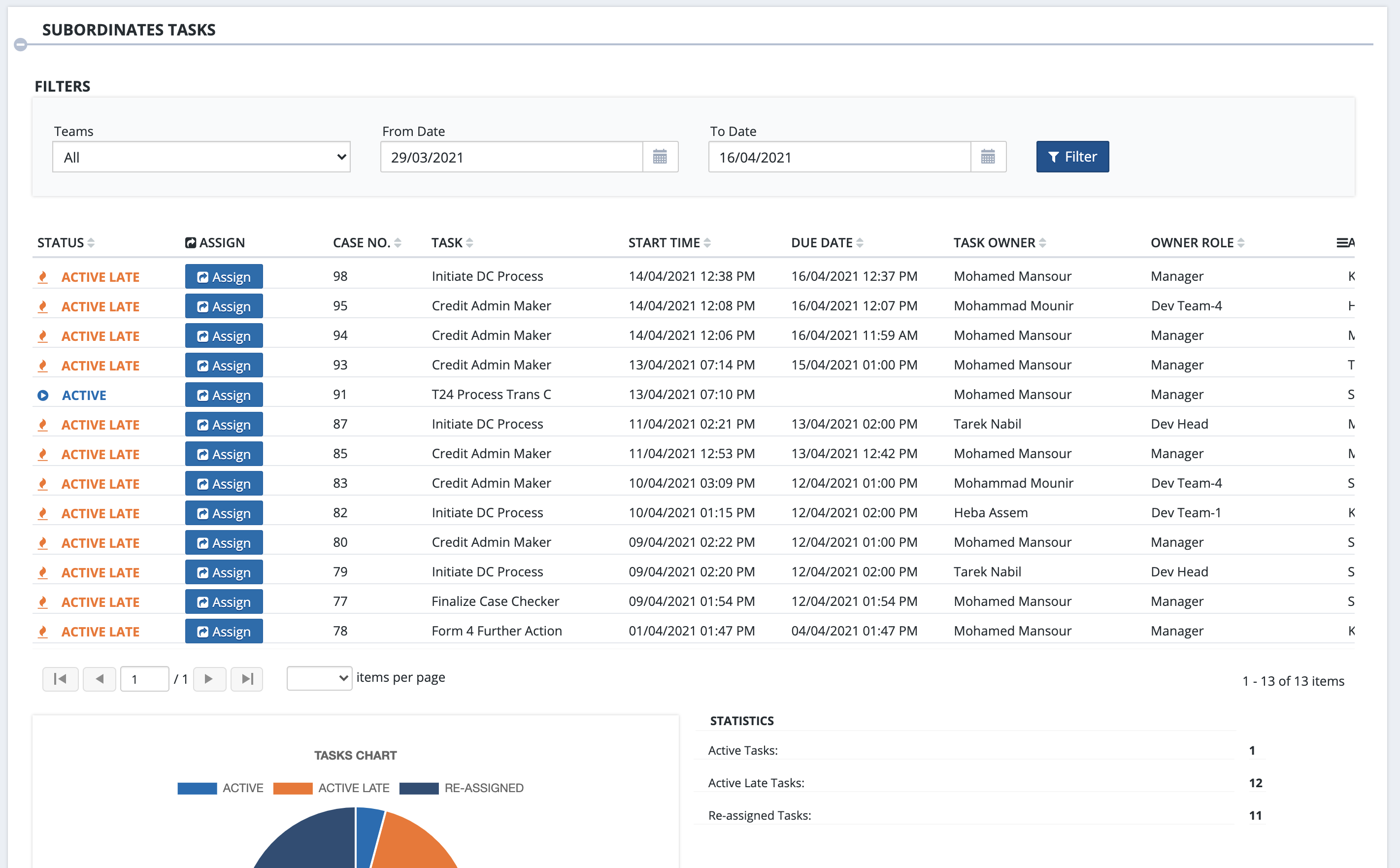Open the items per page dropdown
Screen dimensions: 1400x868
point(320,678)
